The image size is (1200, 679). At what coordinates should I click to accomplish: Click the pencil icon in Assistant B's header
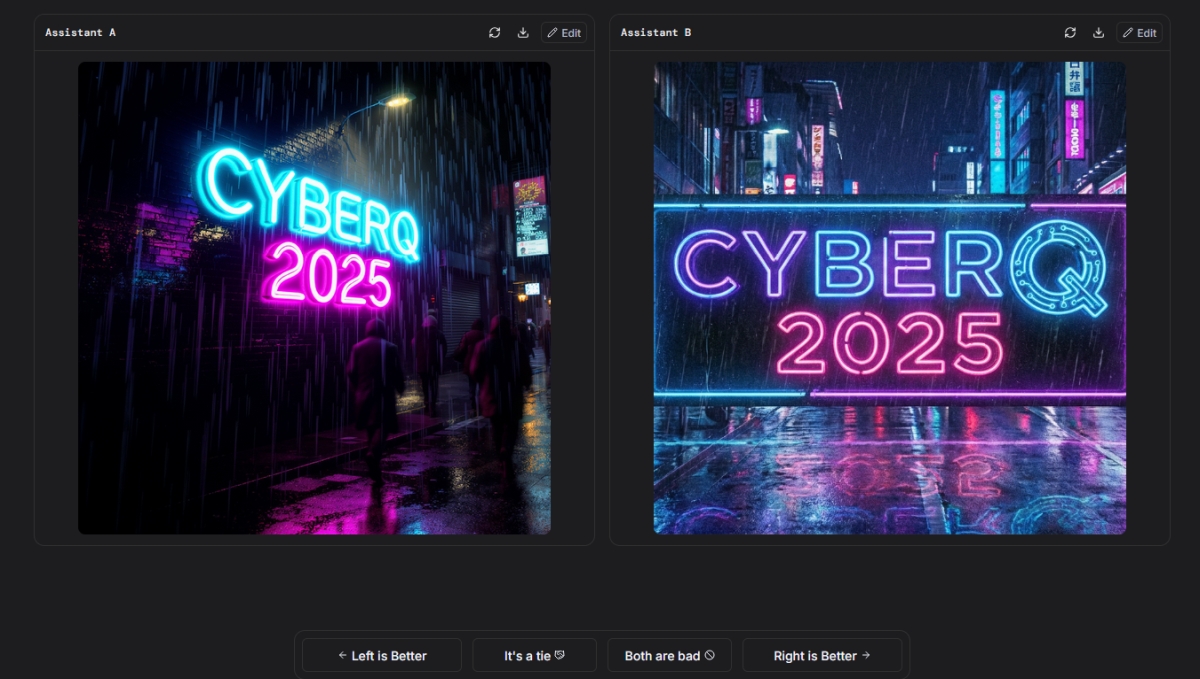tap(1128, 33)
